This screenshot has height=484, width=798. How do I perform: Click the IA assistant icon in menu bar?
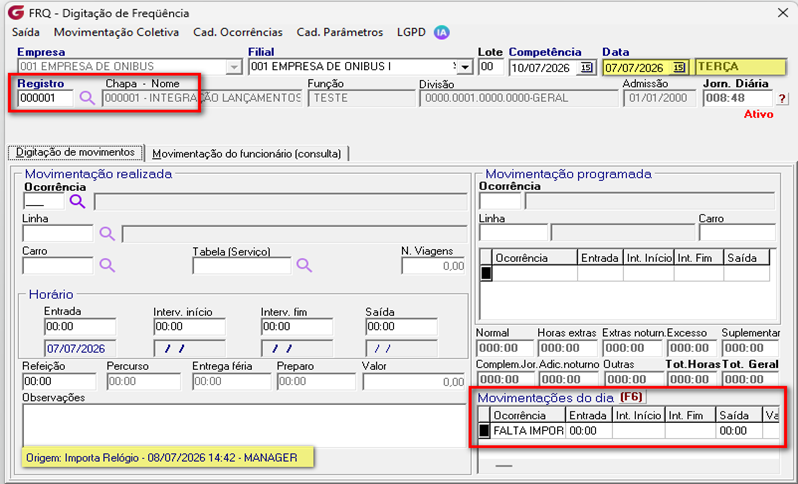(441, 33)
